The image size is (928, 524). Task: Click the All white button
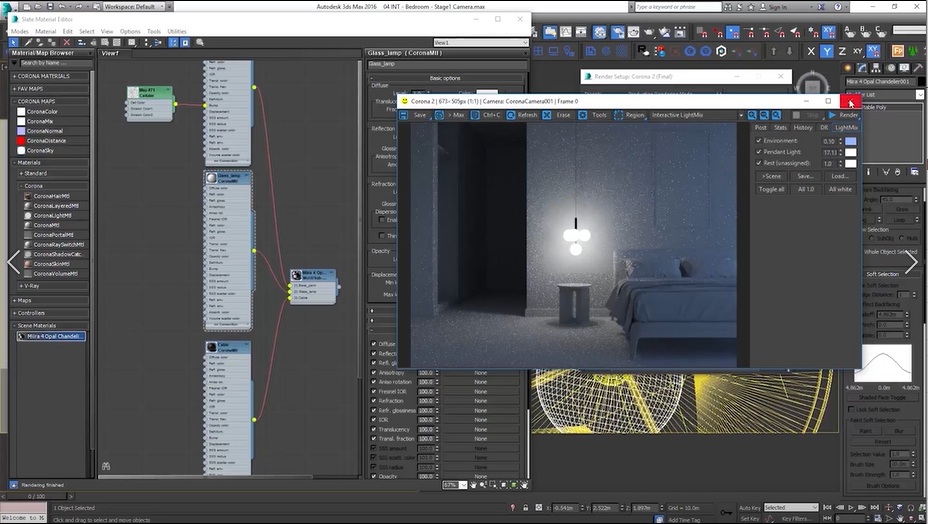[x=840, y=189]
